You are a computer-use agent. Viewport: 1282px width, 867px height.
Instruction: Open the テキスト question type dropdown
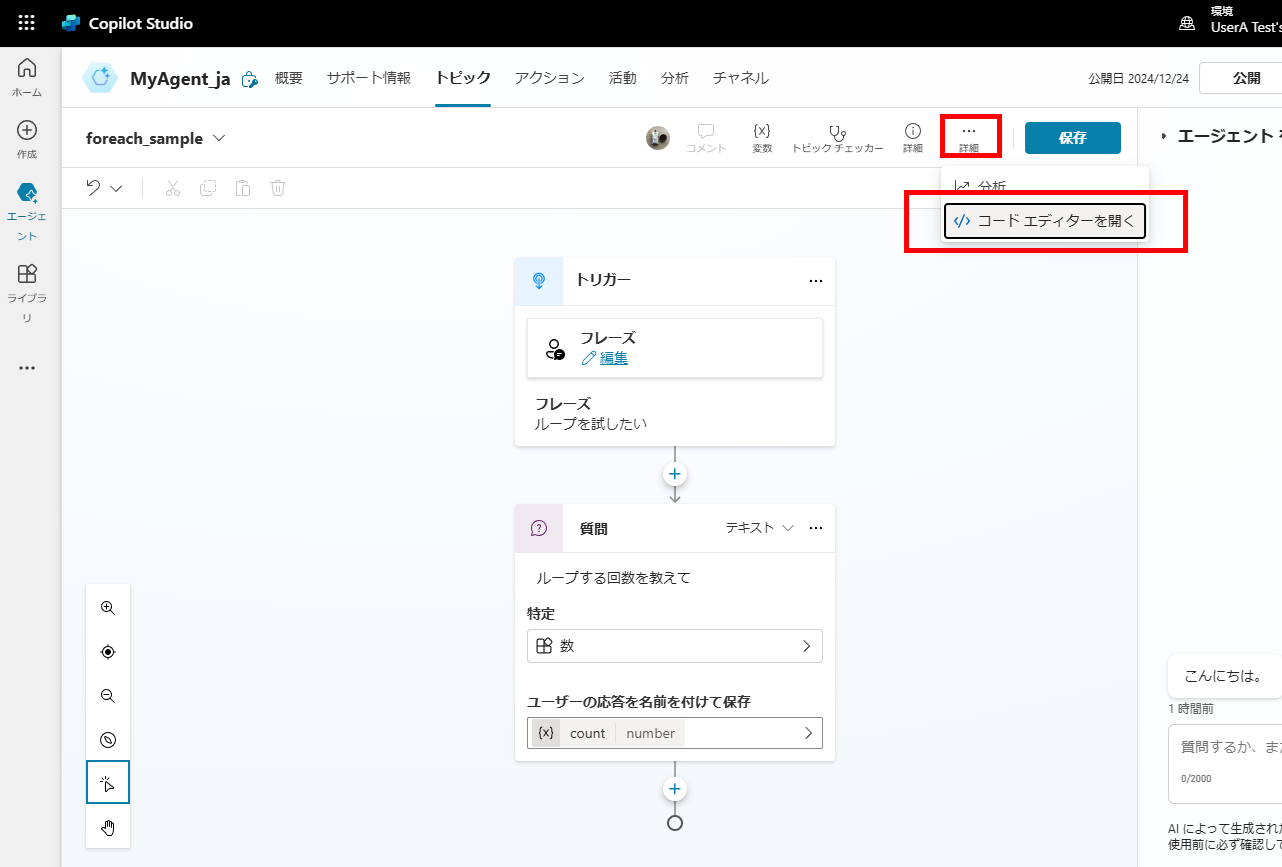click(758, 527)
